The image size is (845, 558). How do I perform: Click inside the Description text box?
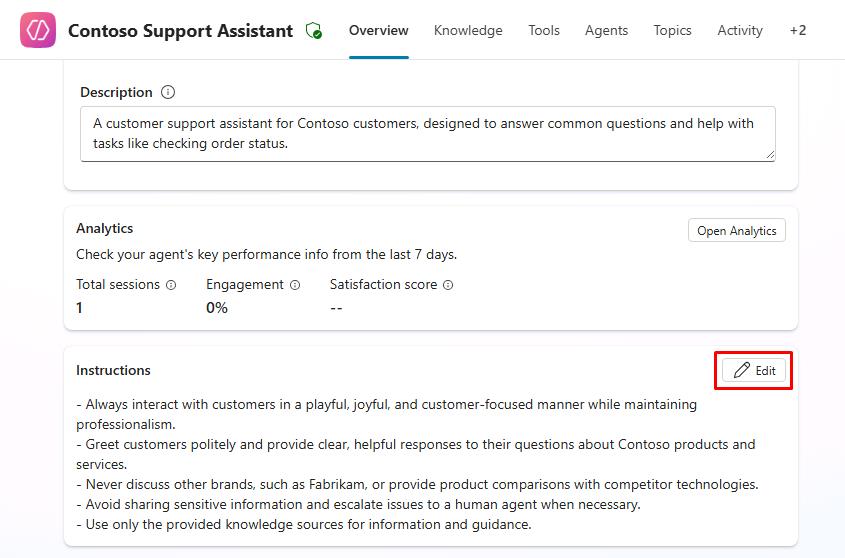[427, 133]
